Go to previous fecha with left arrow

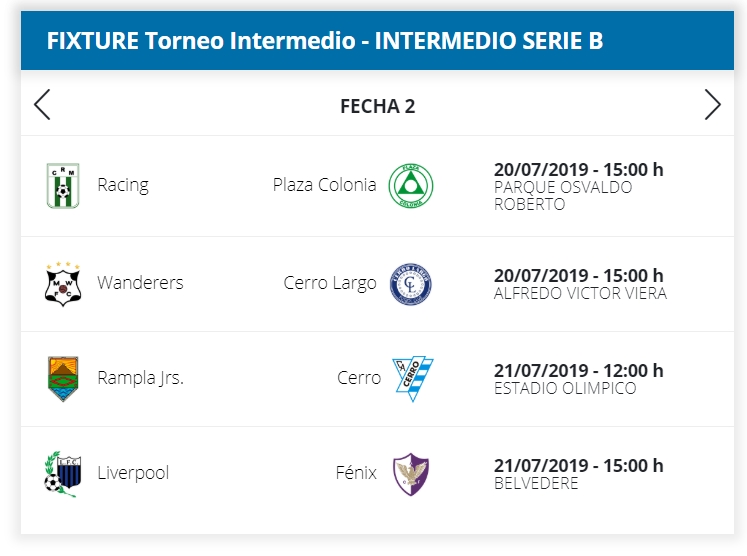click(x=42, y=105)
